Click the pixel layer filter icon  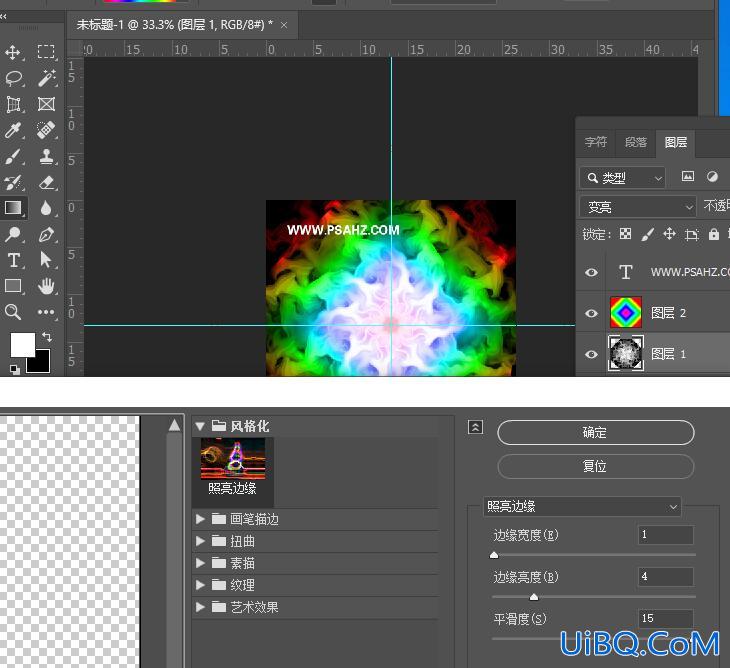[688, 176]
